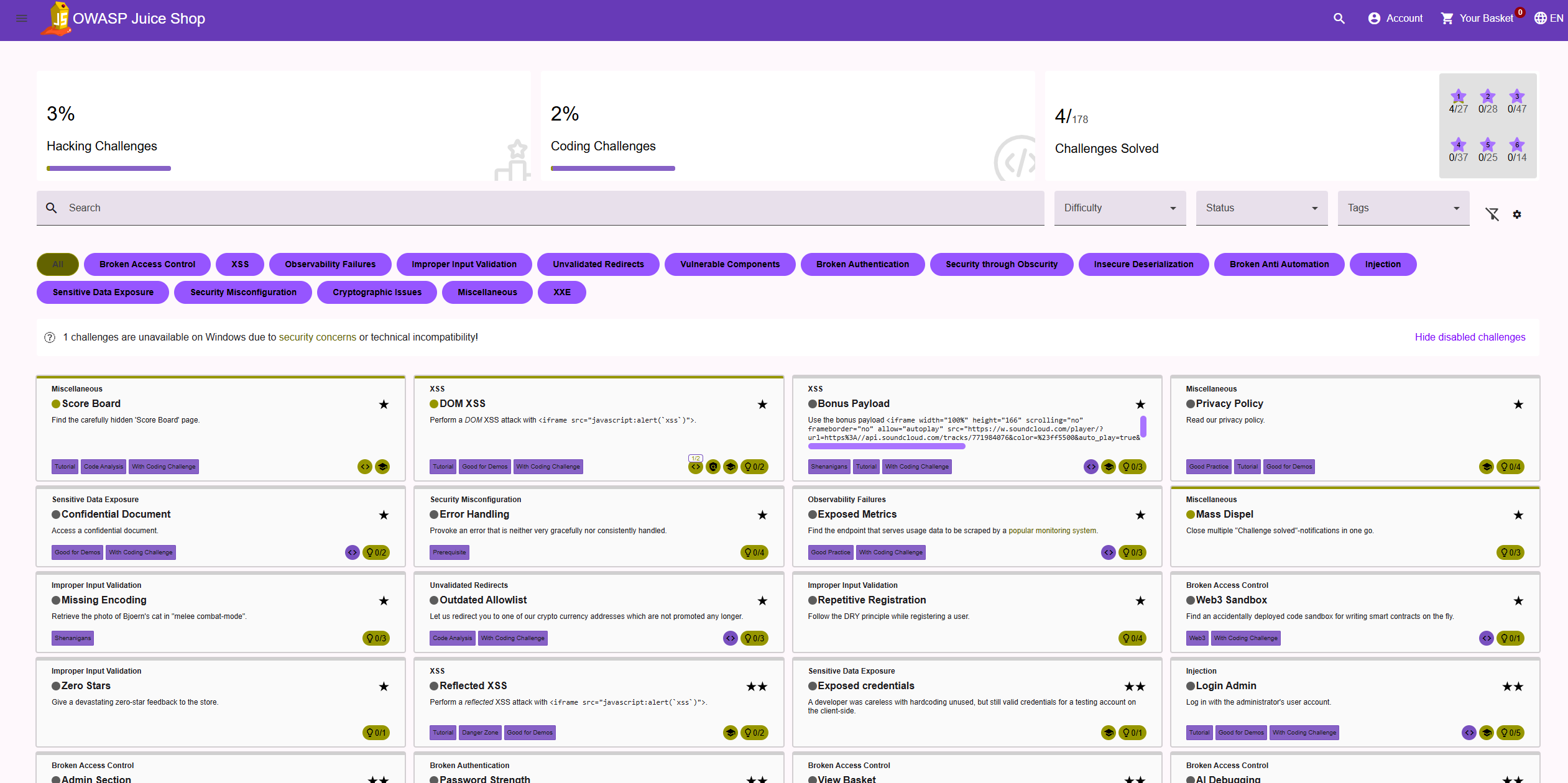The image size is (1568, 783).
Task: Open hints 0/5 on Login Admin card
Action: 1510,733
